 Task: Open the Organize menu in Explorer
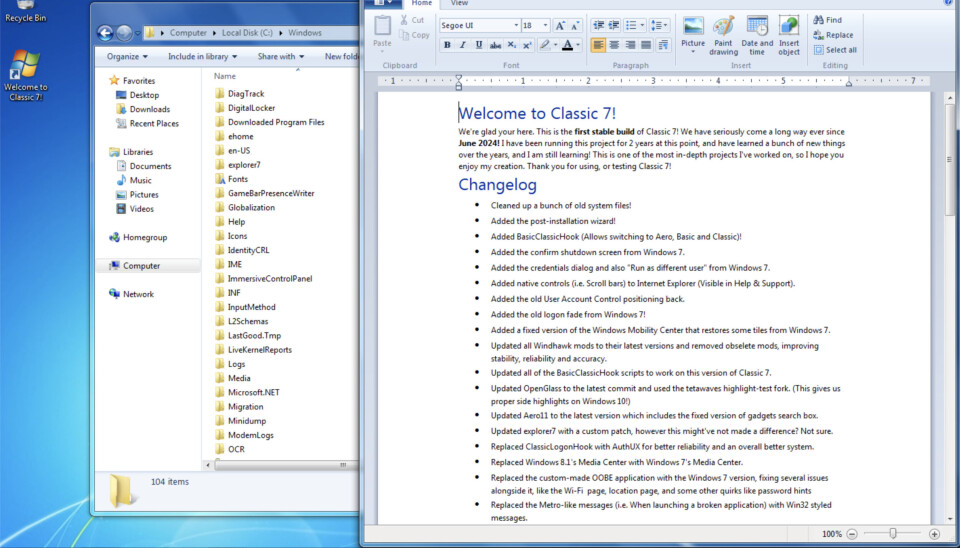point(127,56)
